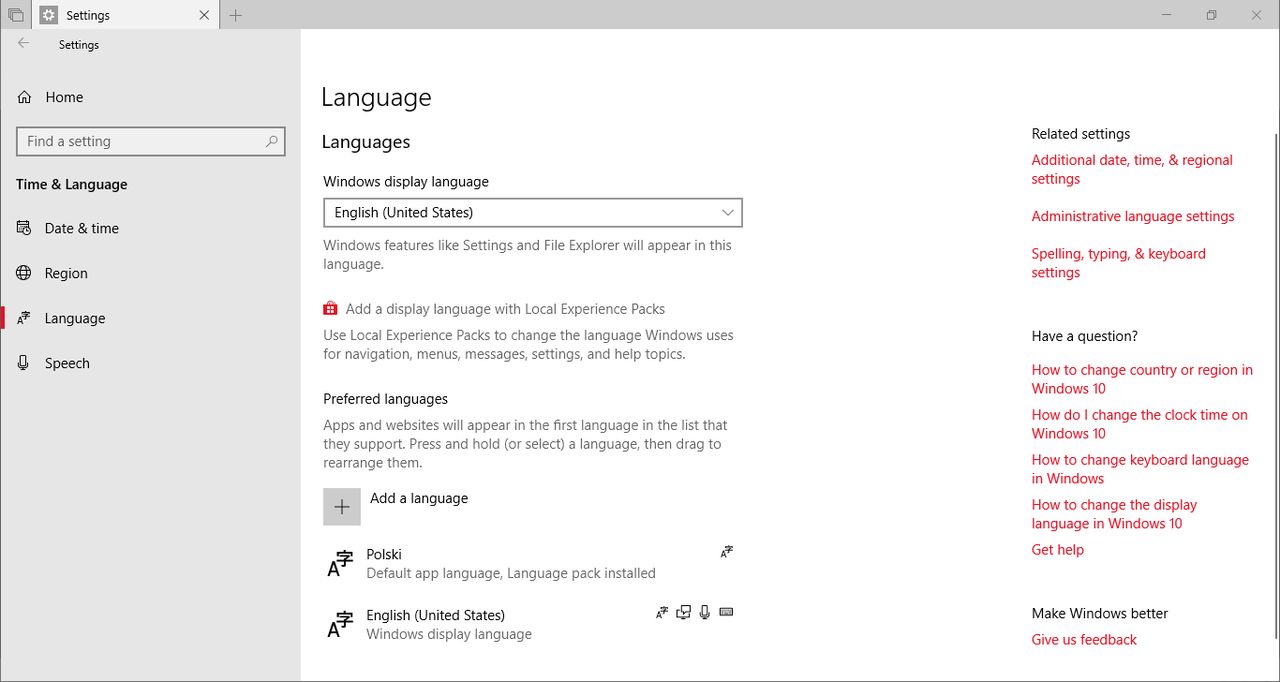The image size is (1280, 682).
Task: Click the Date & time calendar icon
Action: [24, 228]
